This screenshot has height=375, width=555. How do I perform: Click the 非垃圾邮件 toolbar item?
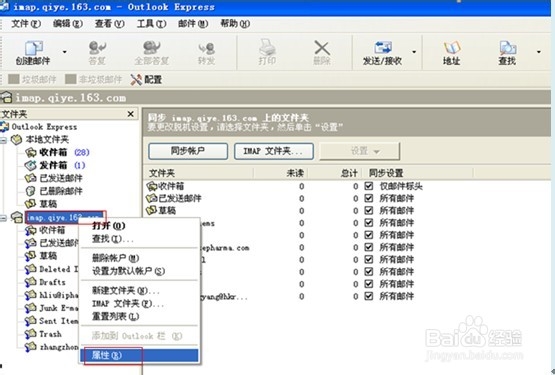point(94,79)
